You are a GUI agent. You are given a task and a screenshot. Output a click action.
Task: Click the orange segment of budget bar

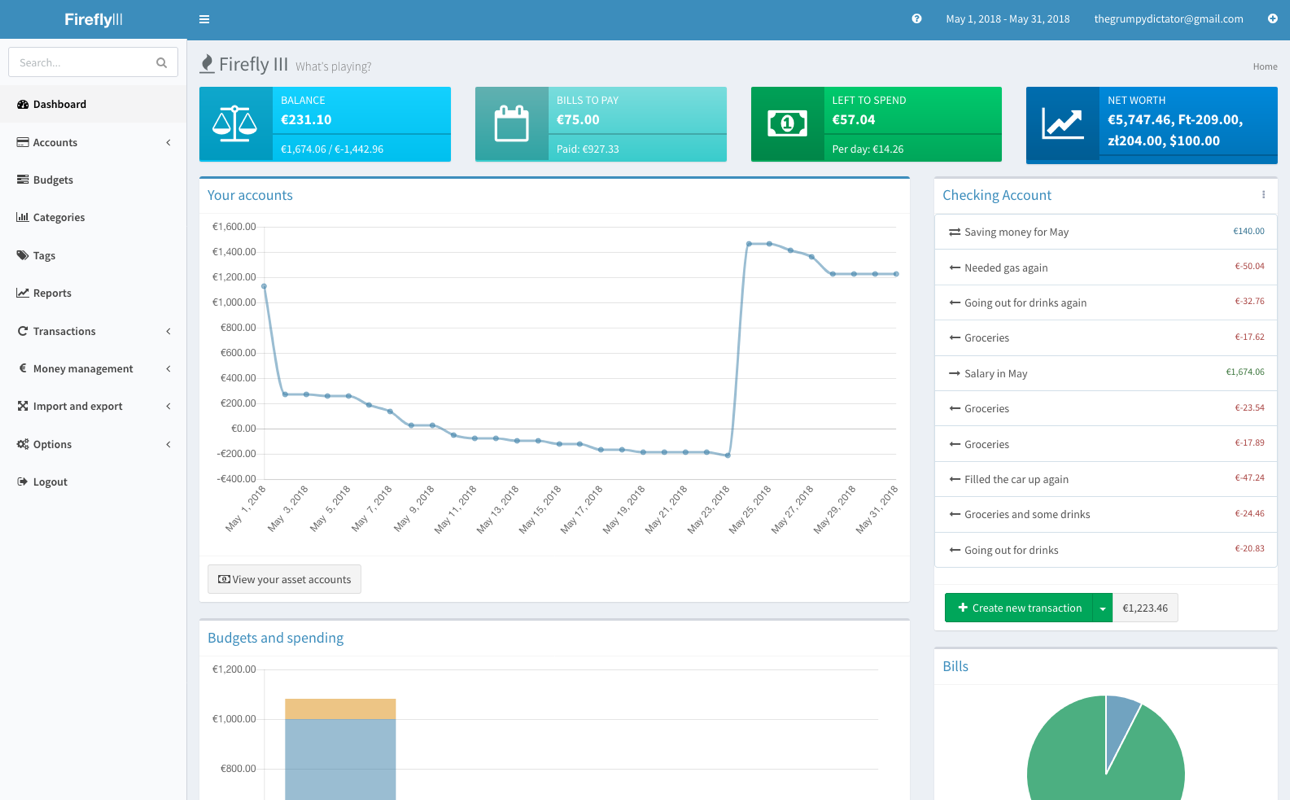click(x=340, y=708)
